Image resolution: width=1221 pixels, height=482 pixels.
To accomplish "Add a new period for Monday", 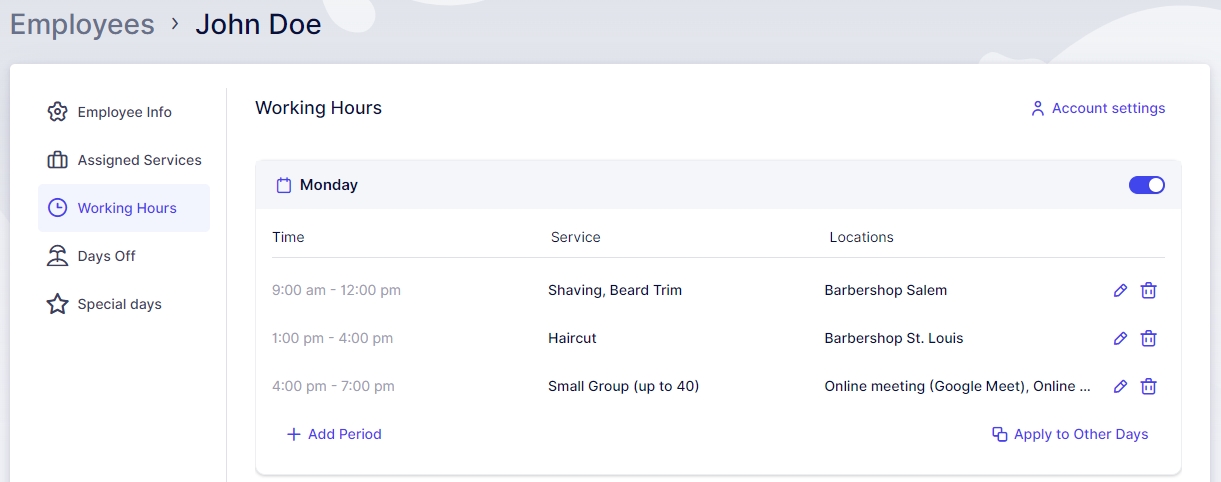I will point(334,434).
